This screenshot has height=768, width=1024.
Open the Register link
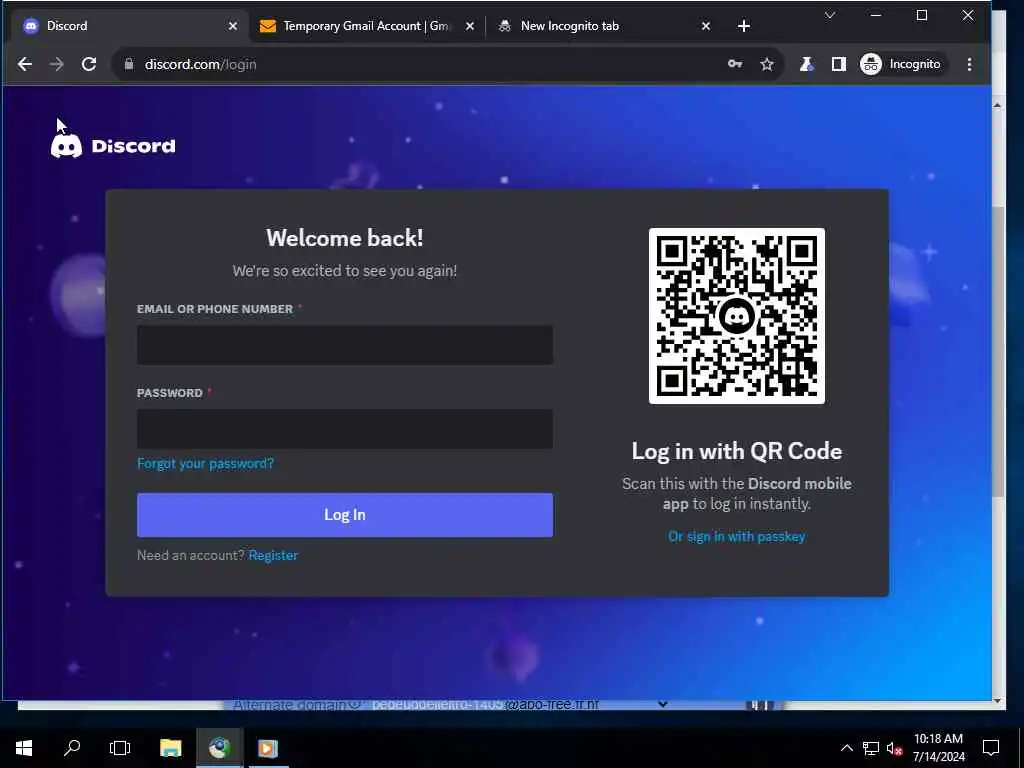click(x=273, y=555)
